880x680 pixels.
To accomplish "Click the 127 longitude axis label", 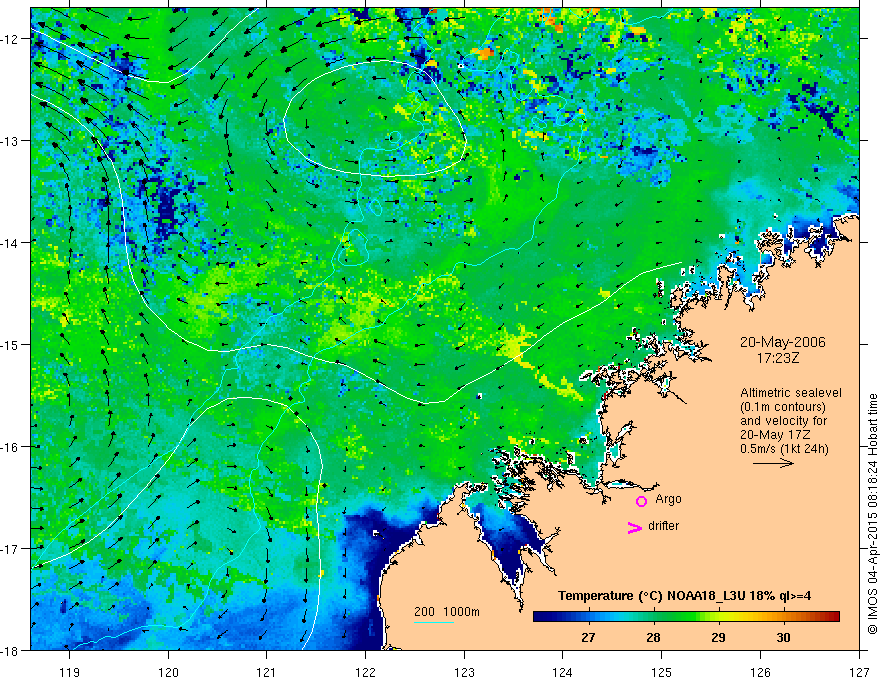I will point(859,672).
